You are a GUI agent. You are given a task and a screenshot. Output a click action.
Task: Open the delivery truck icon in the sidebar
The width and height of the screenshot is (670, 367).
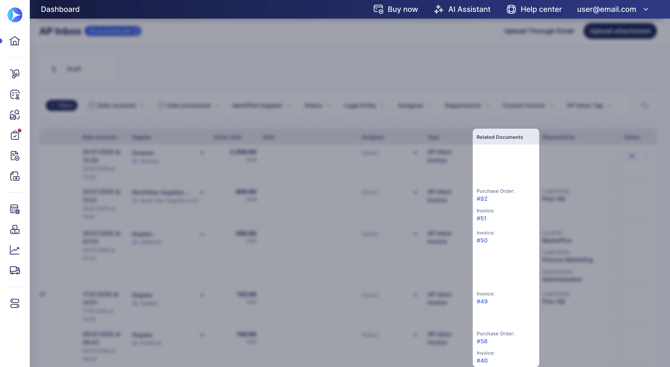point(15,270)
